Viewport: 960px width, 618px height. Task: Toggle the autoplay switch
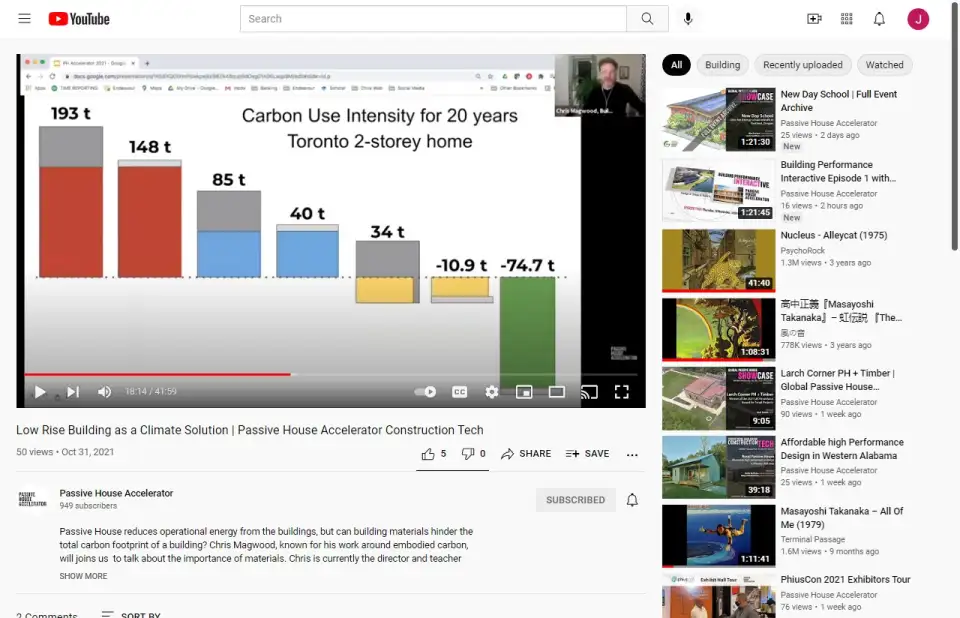426,392
